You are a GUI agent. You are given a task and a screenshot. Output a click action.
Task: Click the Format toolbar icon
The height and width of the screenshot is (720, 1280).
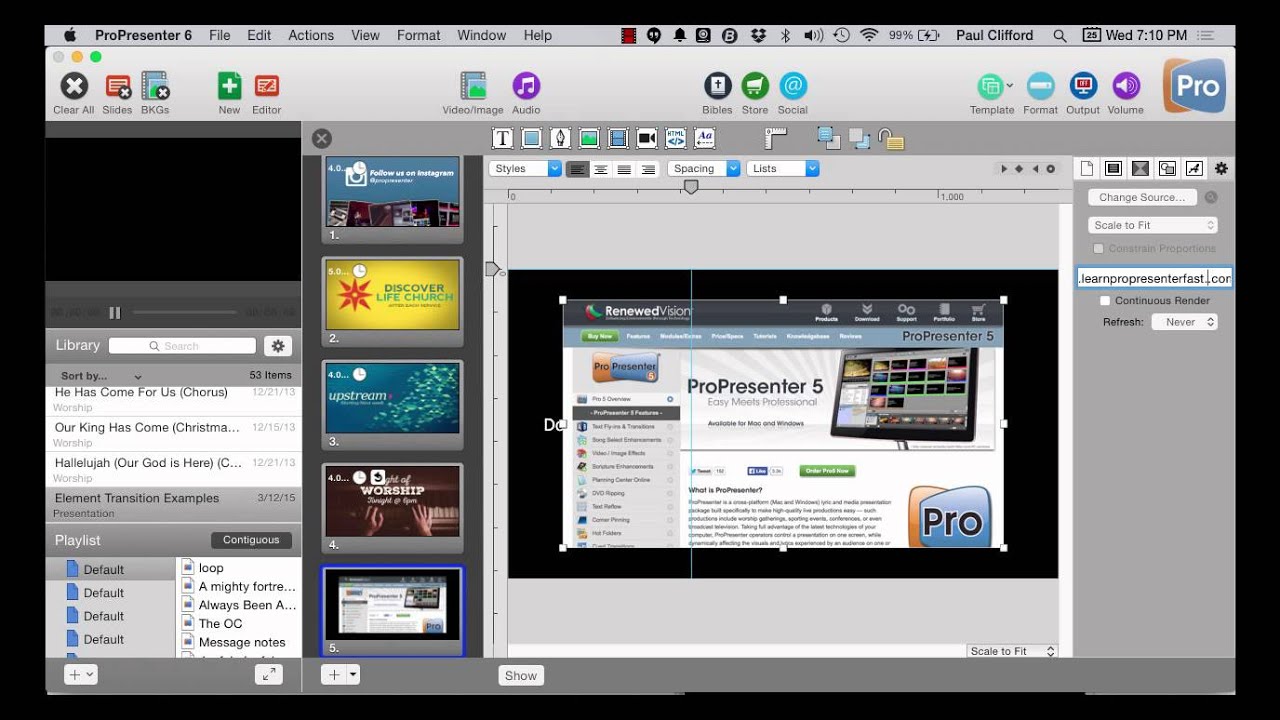tap(1040, 87)
